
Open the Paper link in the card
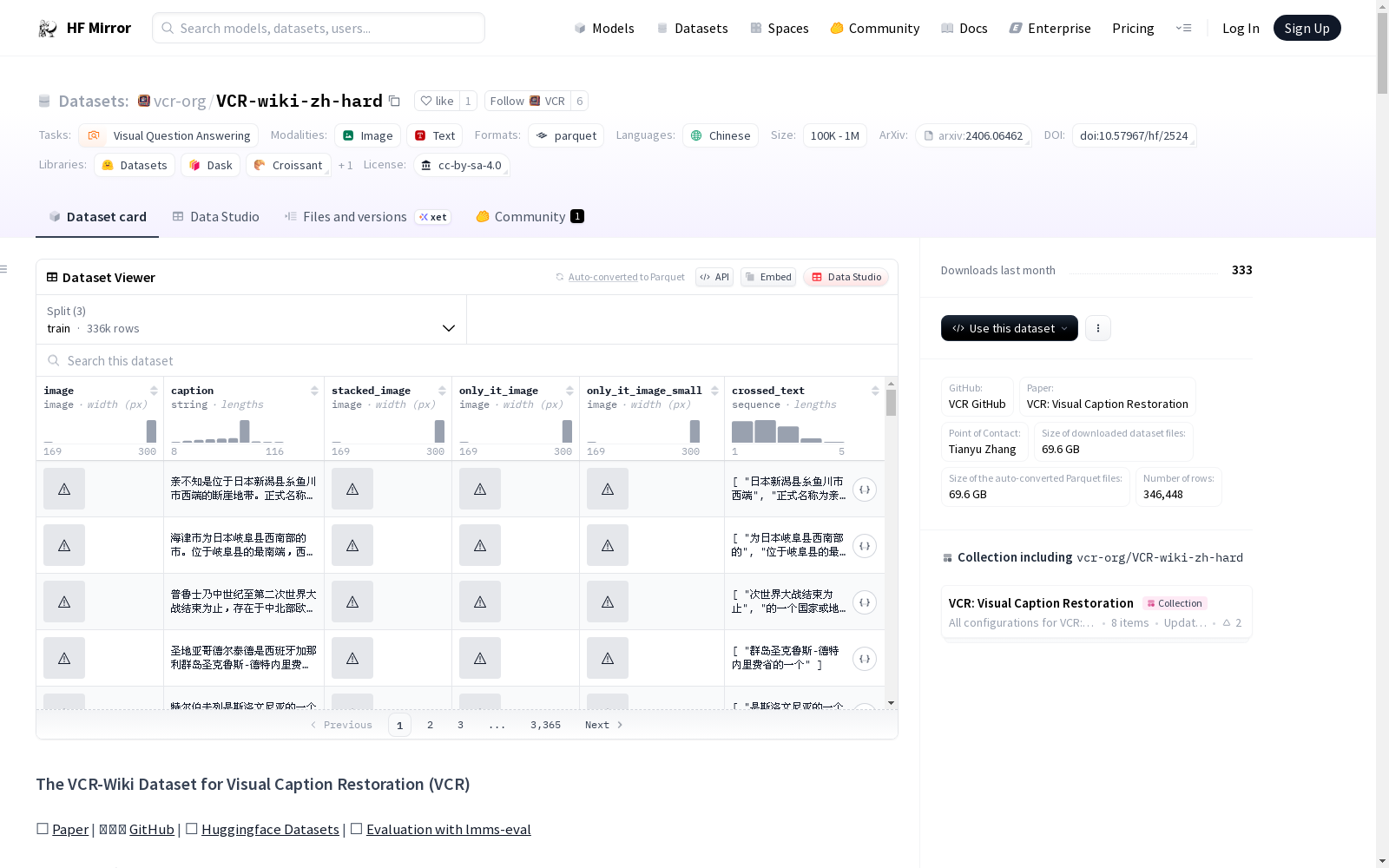pos(70,829)
